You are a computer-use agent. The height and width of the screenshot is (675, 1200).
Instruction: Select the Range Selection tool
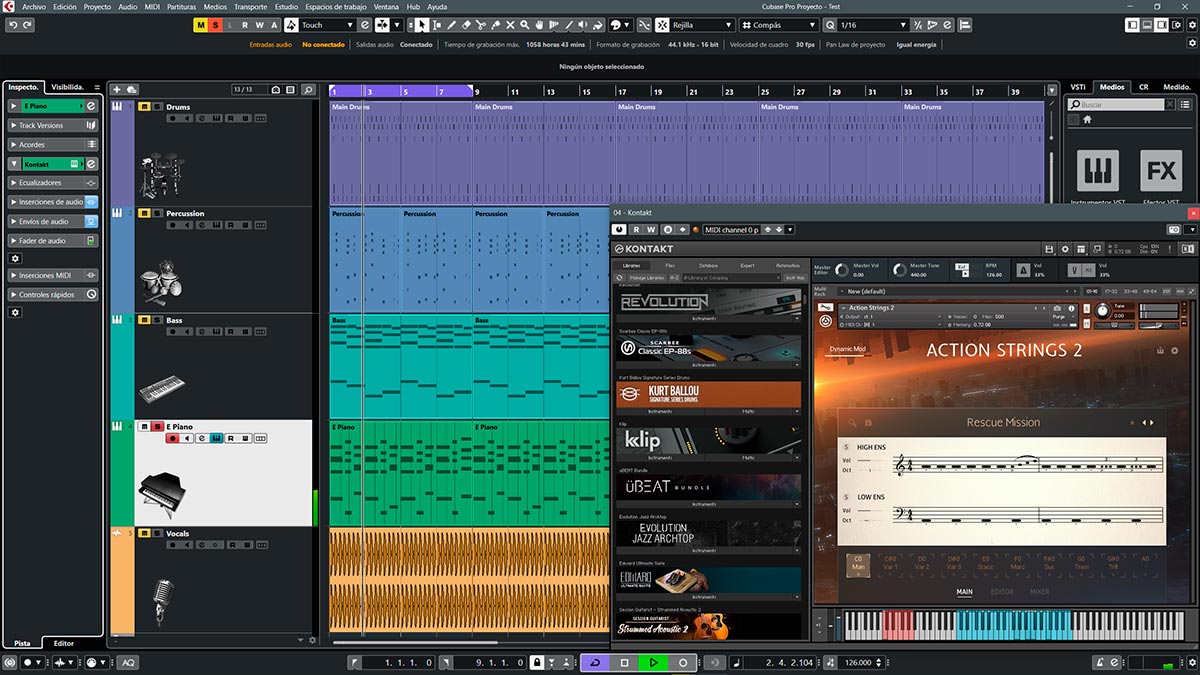click(x=437, y=25)
